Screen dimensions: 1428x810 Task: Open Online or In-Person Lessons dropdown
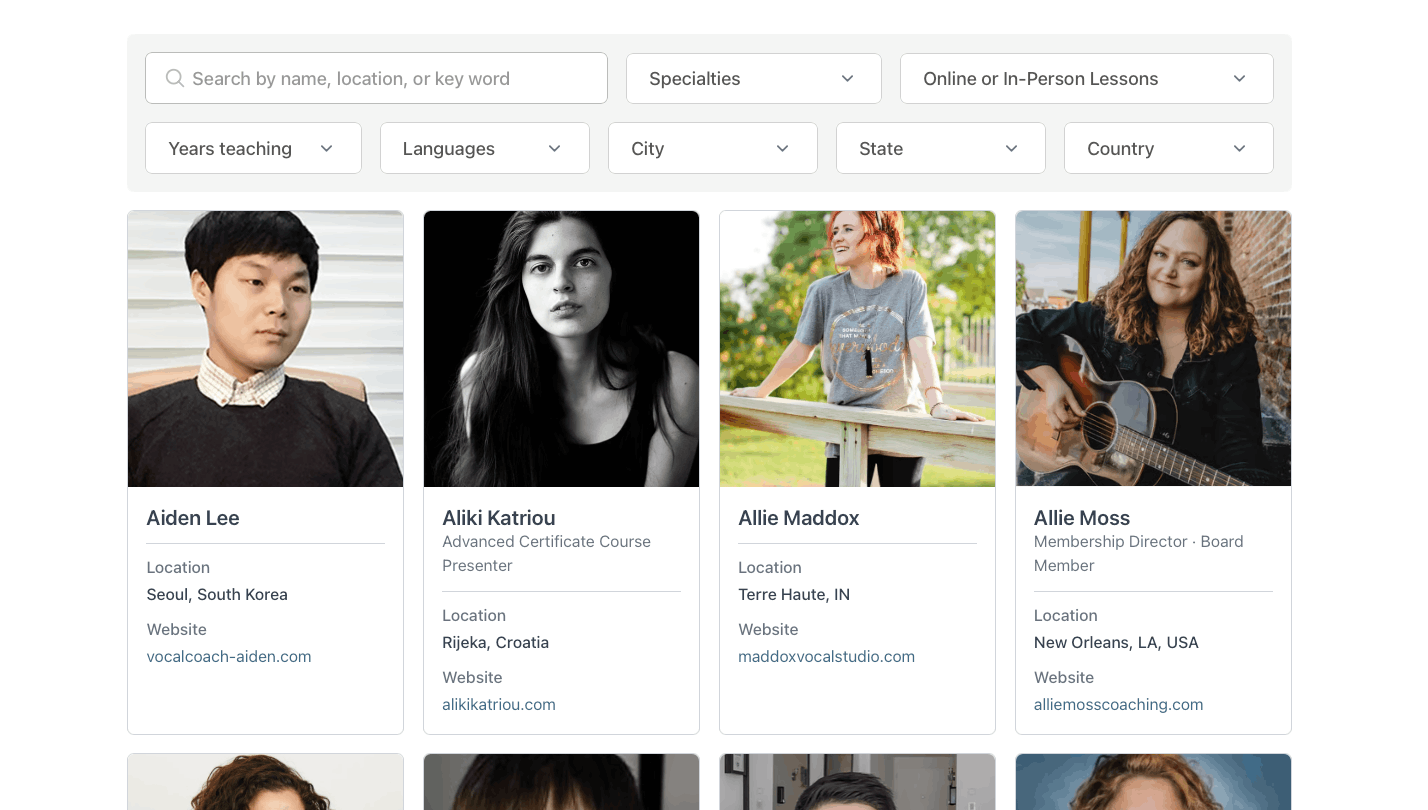pyautogui.click(x=1087, y=78)
